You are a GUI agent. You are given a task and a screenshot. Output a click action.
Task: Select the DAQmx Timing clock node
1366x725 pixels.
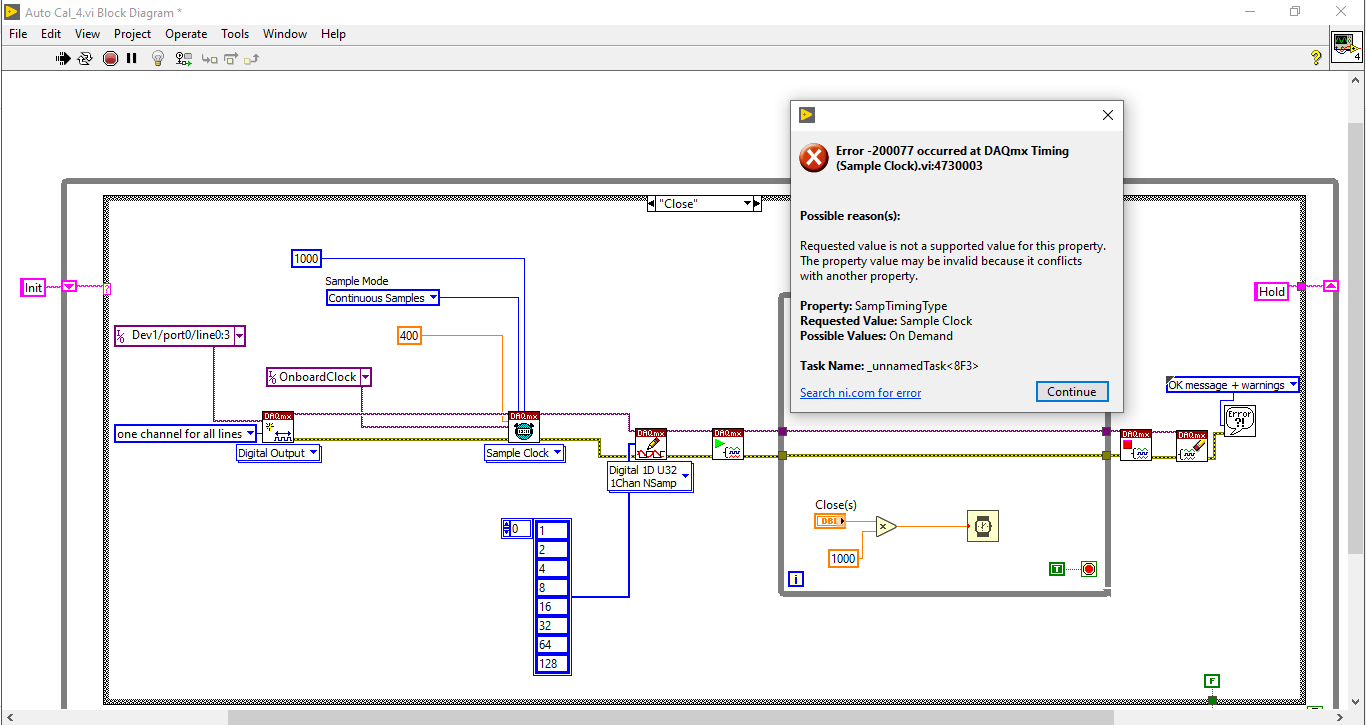(523, 428)
